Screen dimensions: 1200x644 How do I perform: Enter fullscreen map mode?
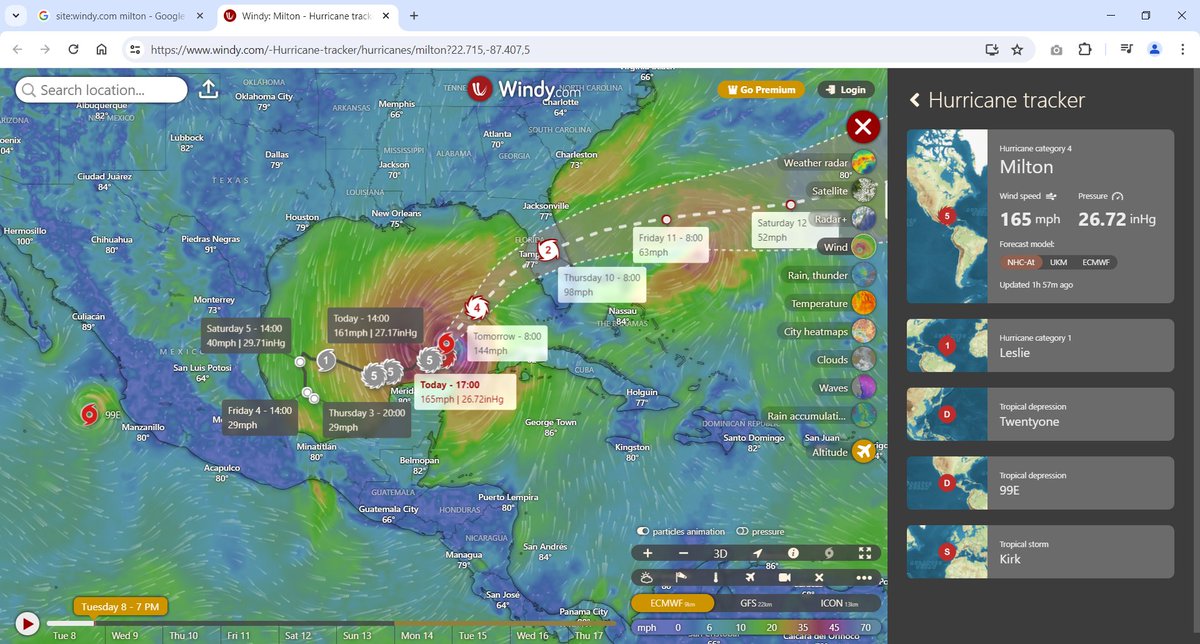866,552
